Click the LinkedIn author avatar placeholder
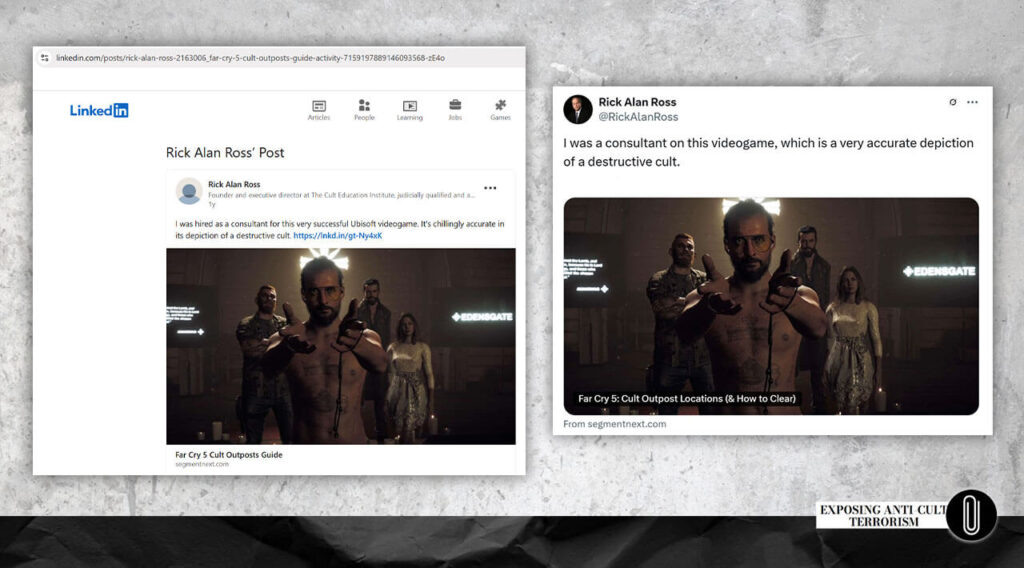 coord(189,191)
